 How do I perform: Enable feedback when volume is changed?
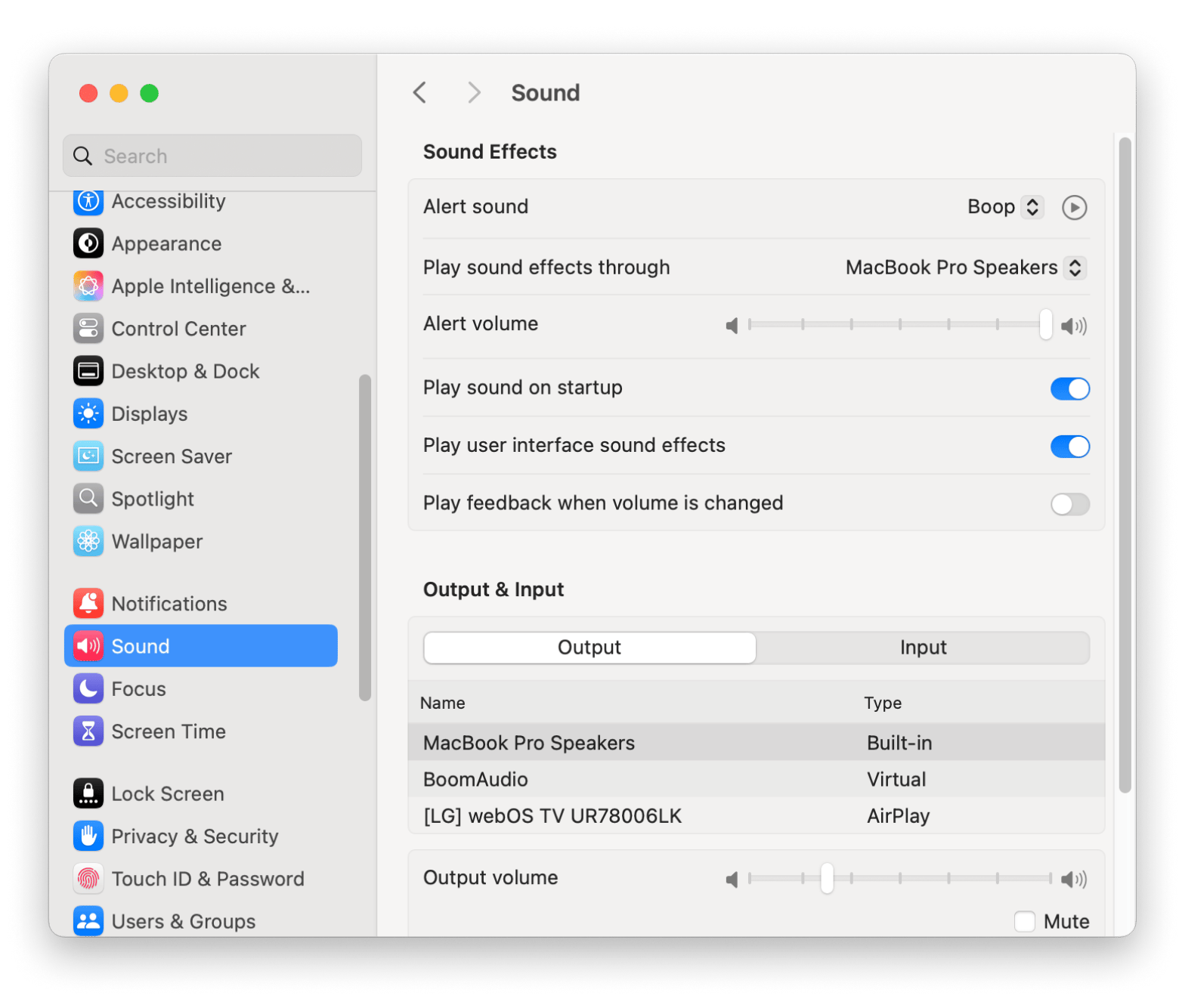tap(1069, 504)
